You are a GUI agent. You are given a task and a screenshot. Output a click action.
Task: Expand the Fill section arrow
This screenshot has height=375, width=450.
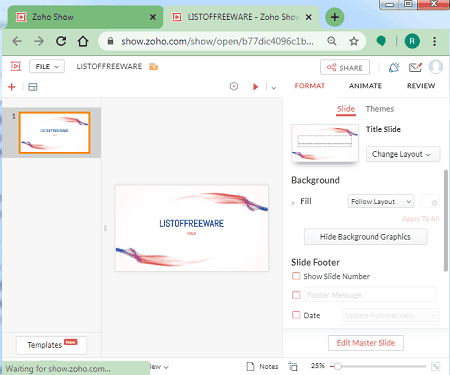pos(293,202)
